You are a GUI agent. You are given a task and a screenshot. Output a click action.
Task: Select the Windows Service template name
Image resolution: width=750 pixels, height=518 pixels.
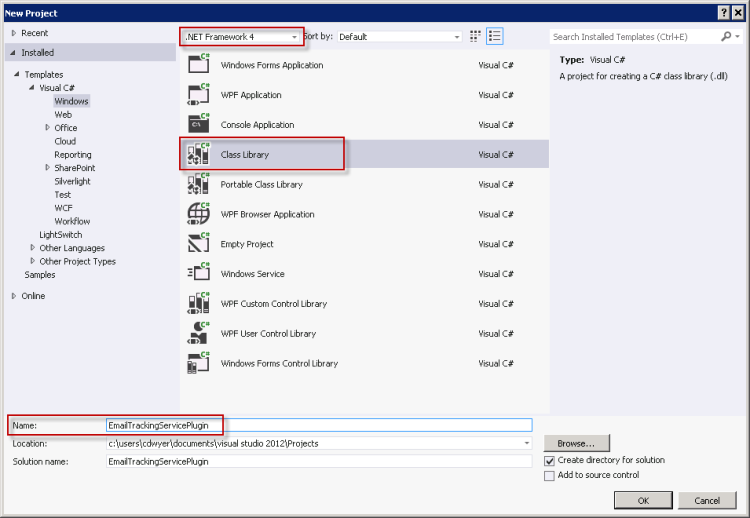pyautogui.click(x=253, y=274)
